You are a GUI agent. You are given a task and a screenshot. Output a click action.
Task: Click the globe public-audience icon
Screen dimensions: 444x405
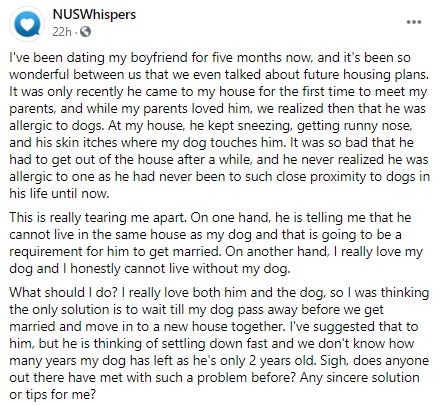(x=85, y=32)
